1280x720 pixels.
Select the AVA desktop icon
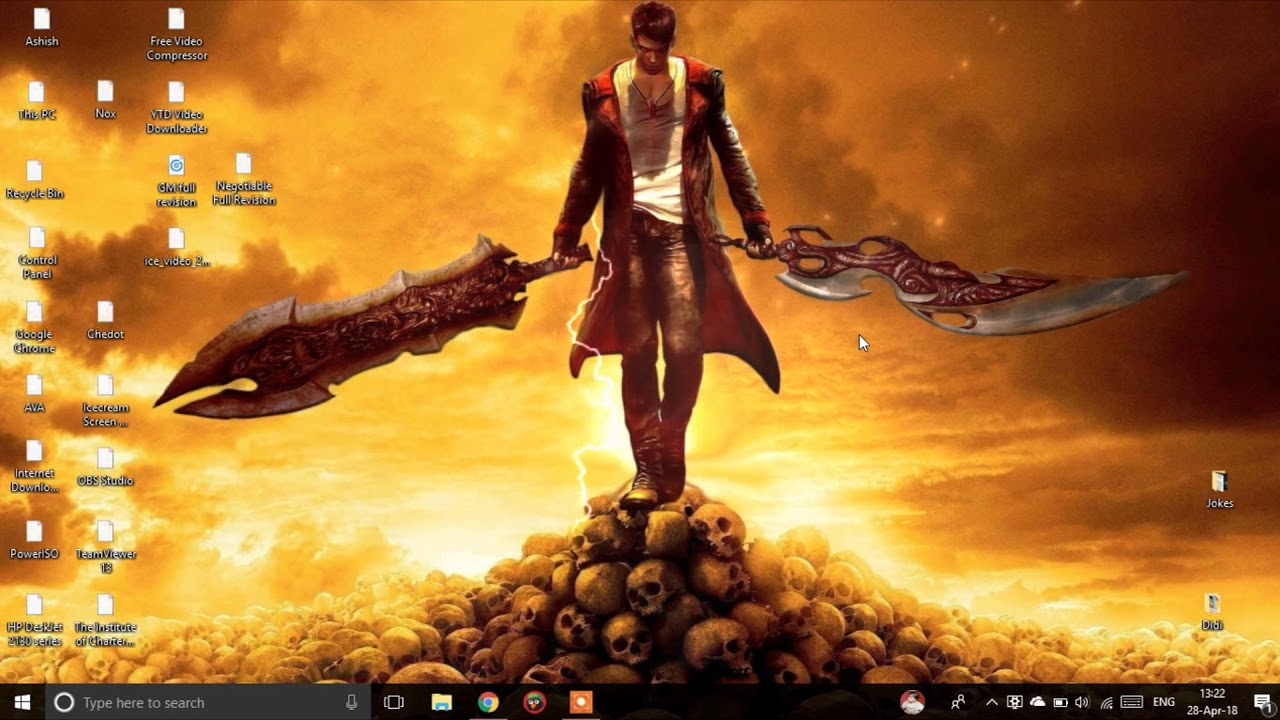tap(35, 393)
